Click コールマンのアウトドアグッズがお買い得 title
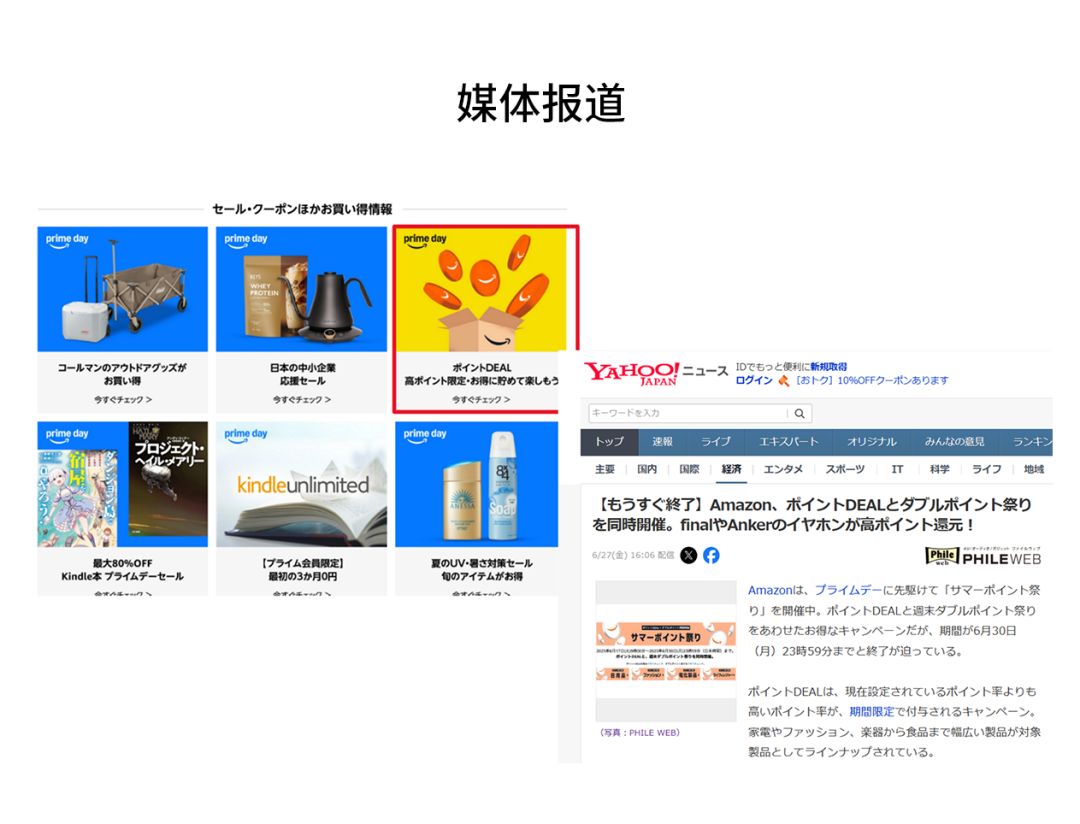 tap(123, 374)
